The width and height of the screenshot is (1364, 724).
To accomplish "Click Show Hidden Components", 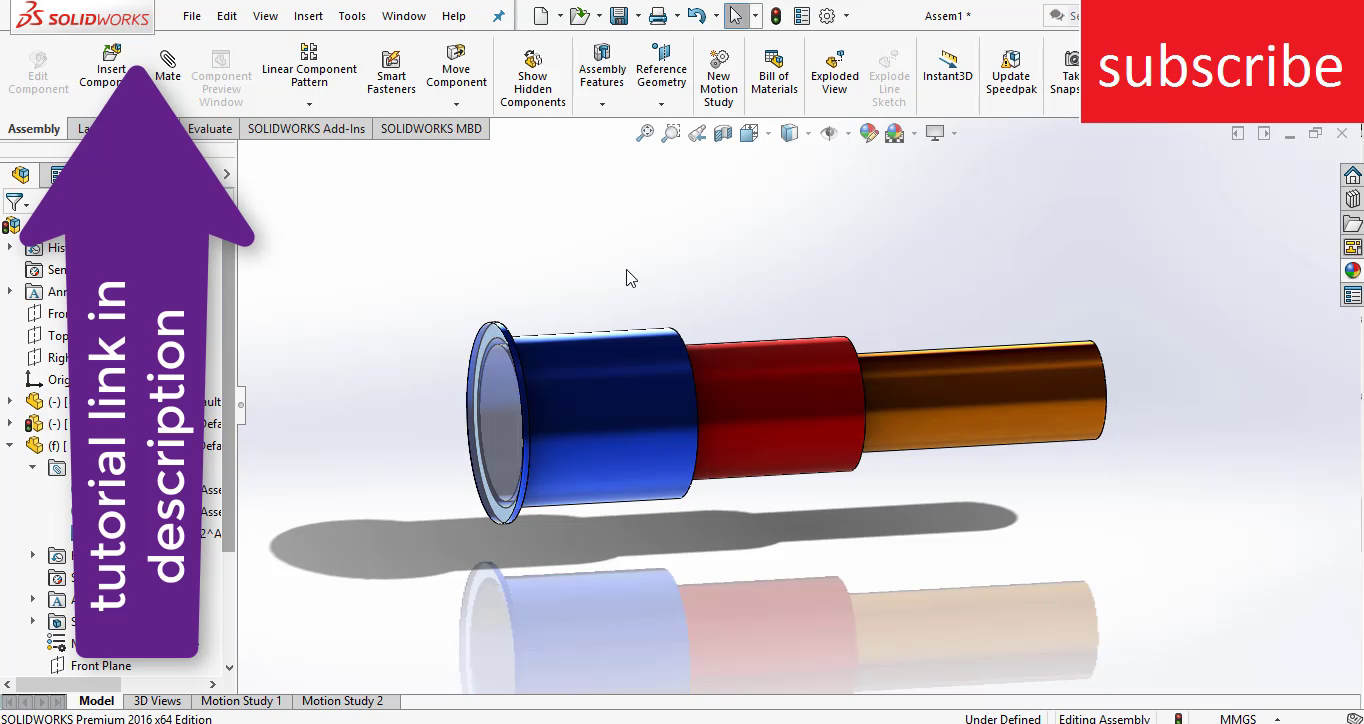I will [533, 78].
